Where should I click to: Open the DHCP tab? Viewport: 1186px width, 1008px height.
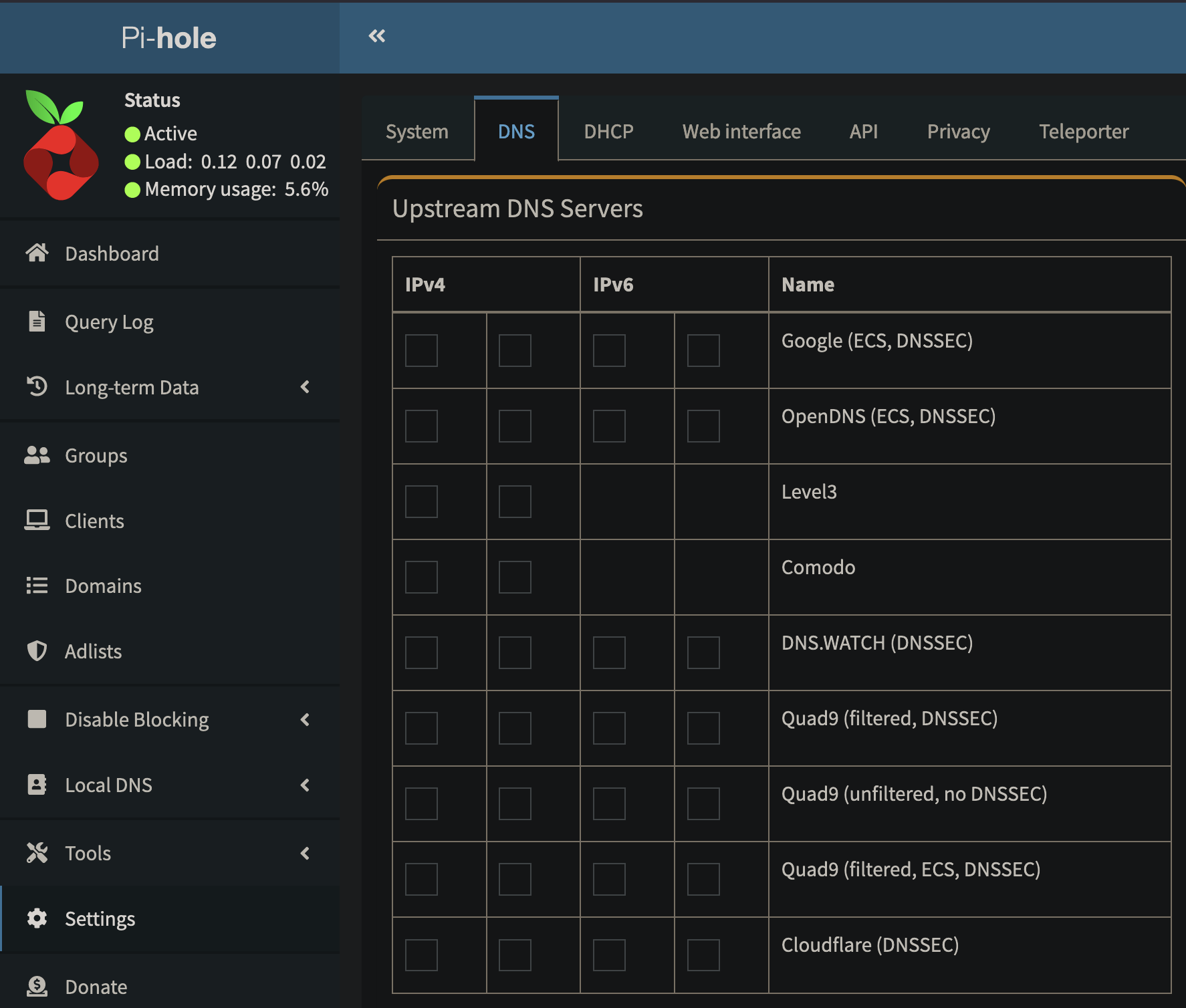pos(608,131)
